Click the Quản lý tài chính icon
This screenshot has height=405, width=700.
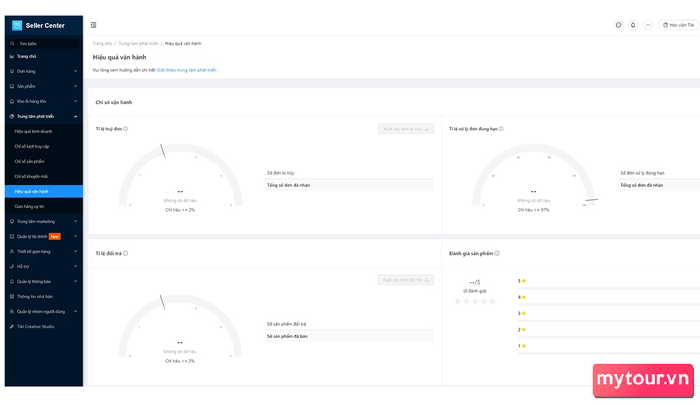(x=12, y=236)
